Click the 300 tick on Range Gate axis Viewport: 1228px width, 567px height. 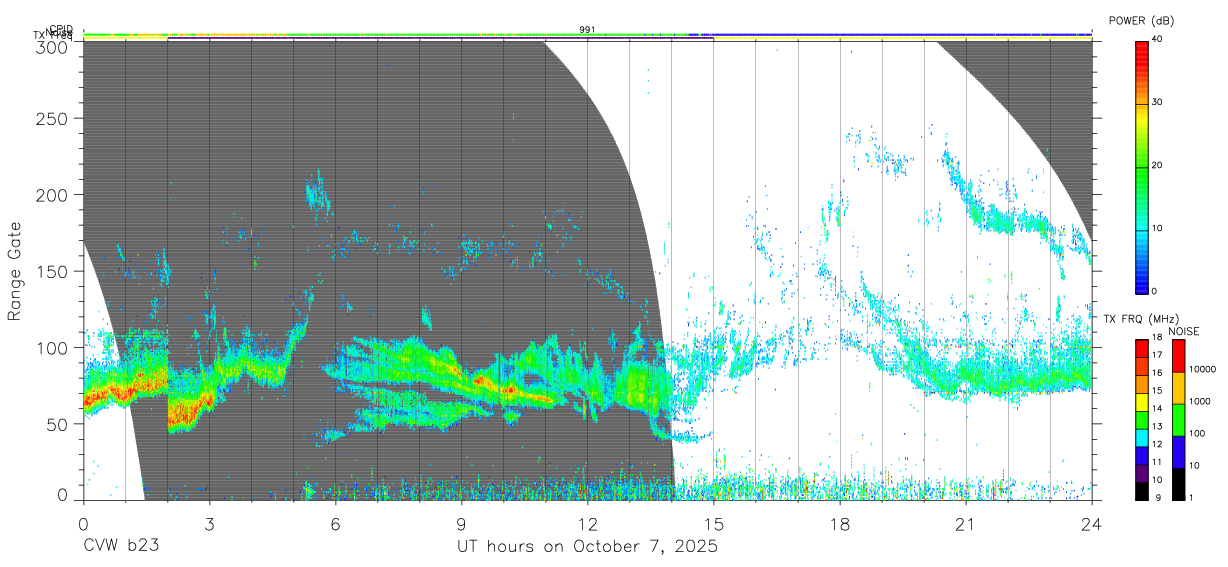tap(52, 46)
